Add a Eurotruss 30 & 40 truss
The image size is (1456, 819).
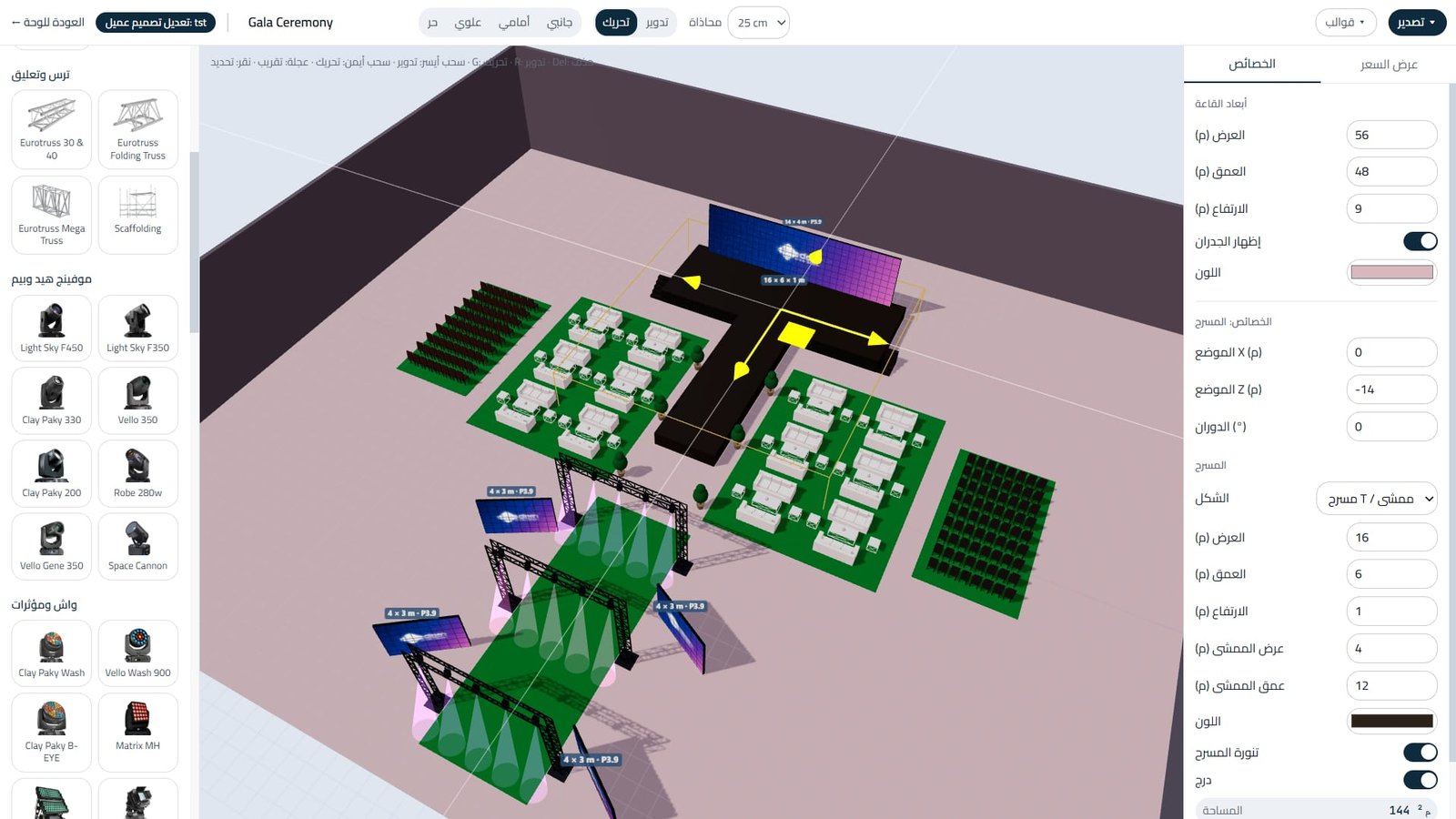point(52,129)
